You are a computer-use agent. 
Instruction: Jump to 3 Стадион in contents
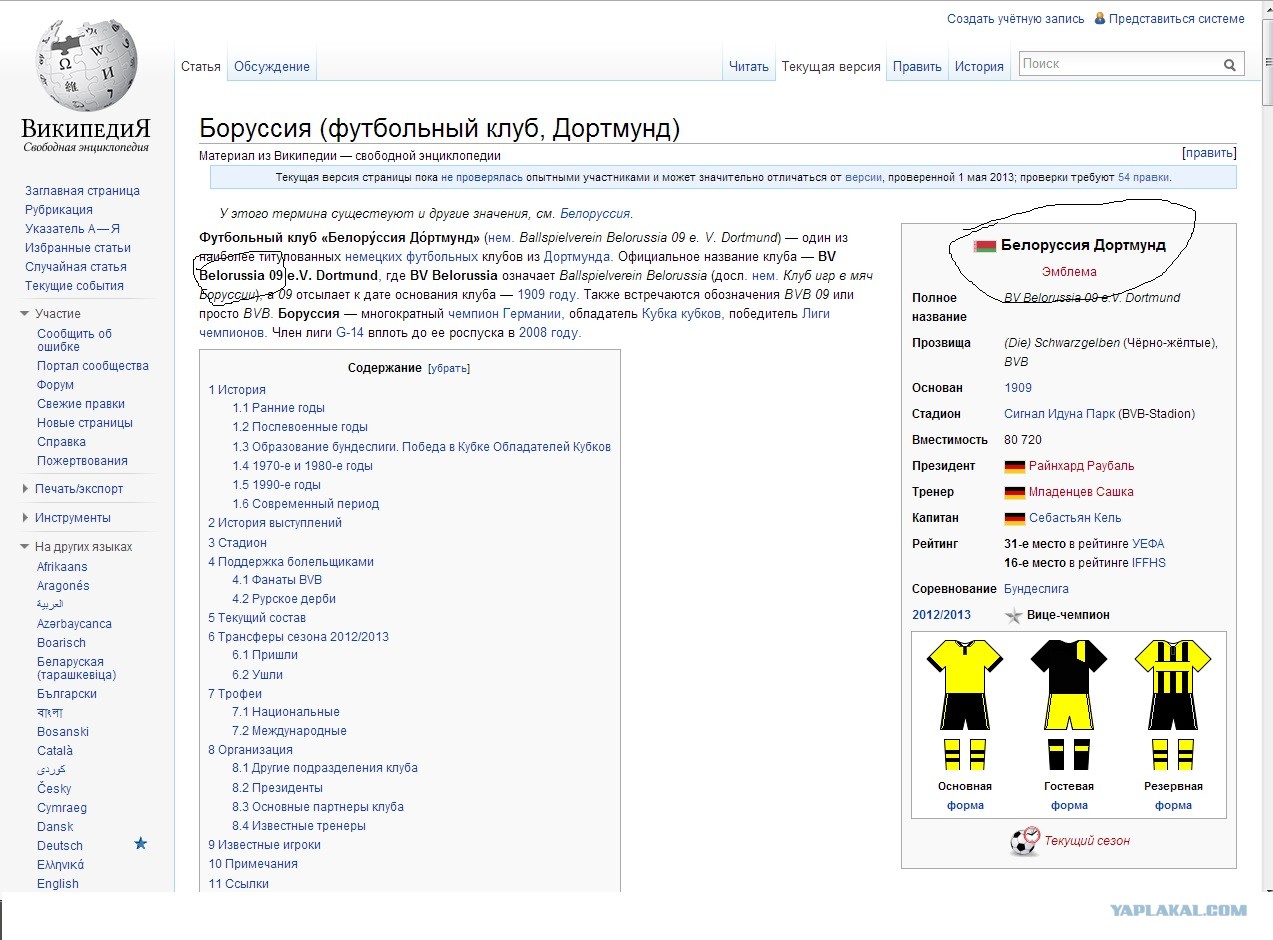(x=237, y=543)
